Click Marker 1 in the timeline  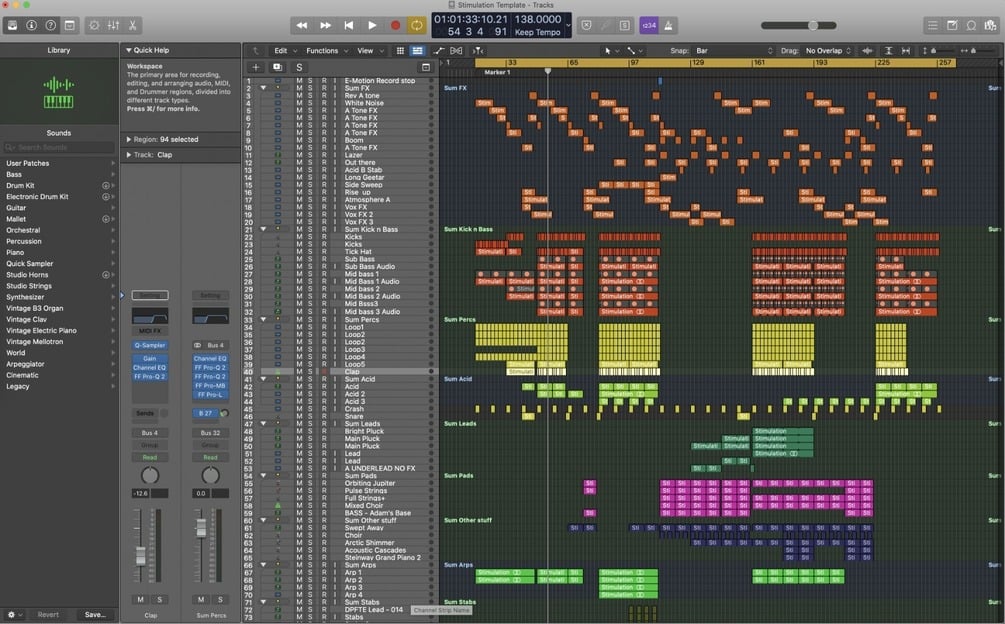coord(497,72)
